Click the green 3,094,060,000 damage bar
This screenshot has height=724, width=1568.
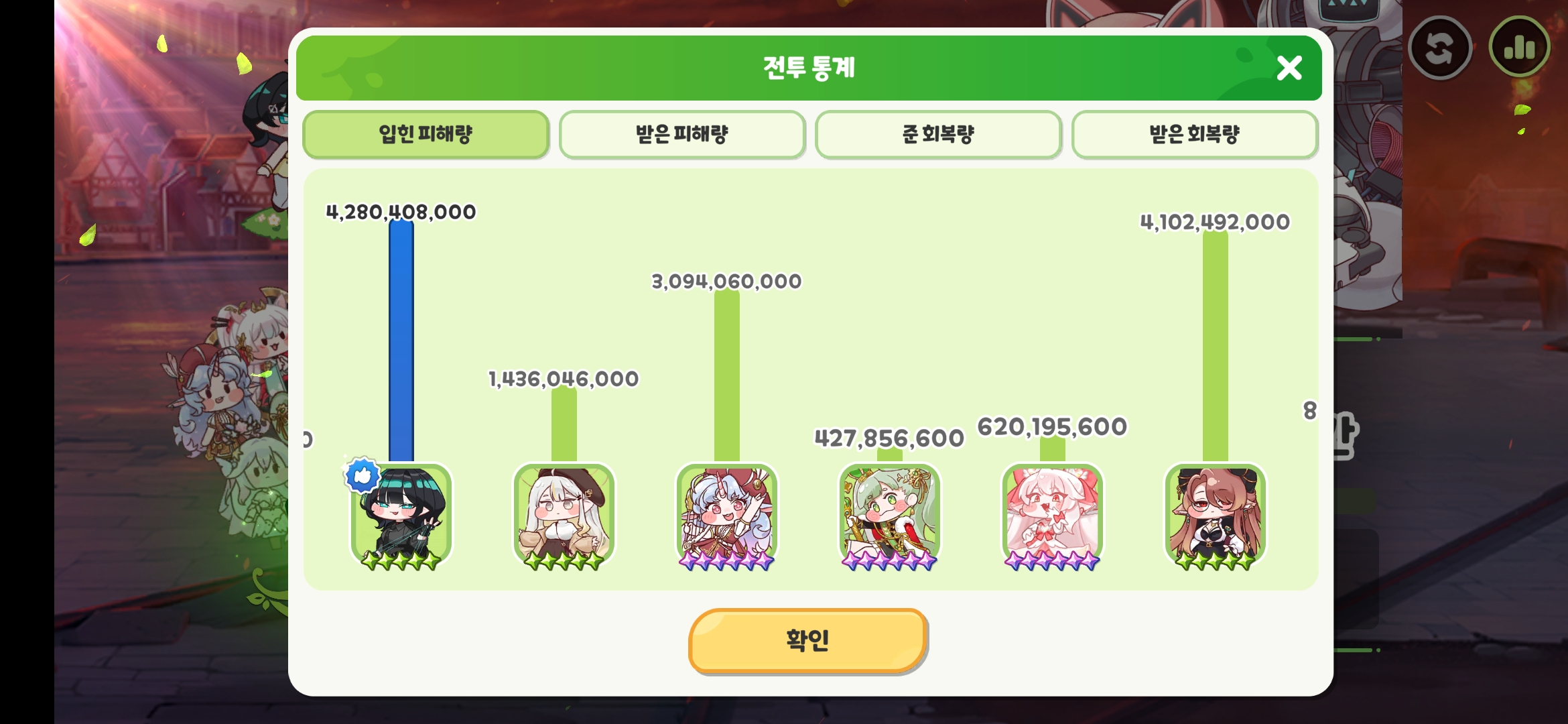pyautogui.click(x=727, y=375)
